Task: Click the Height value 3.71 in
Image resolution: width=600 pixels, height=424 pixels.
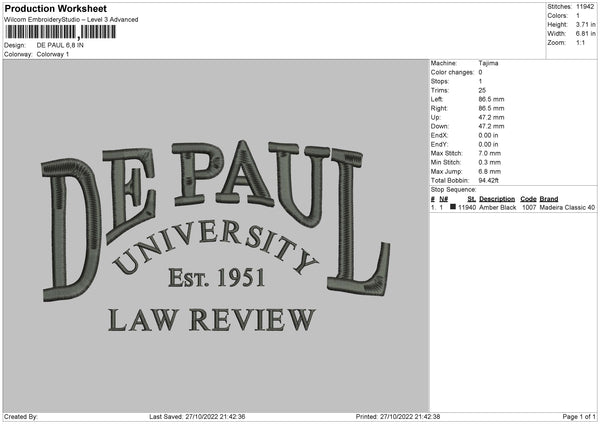Action: pos(585,24)
